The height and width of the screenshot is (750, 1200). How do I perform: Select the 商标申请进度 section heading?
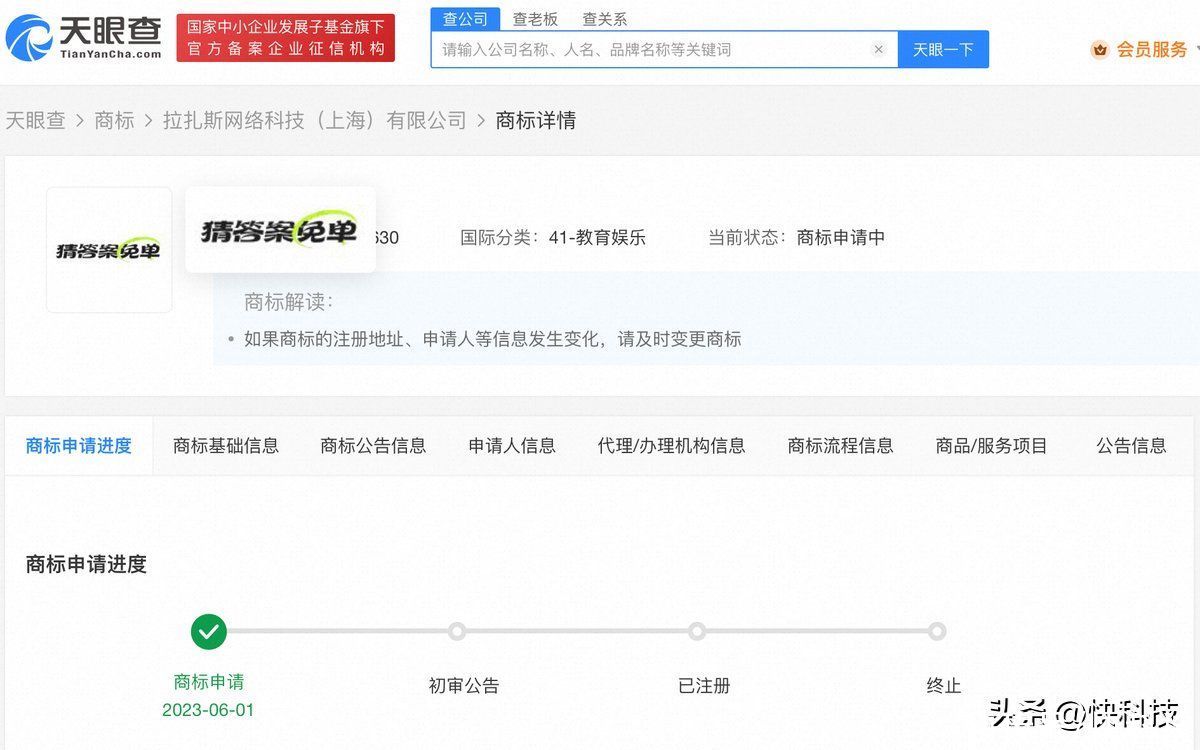click(86, 564)
